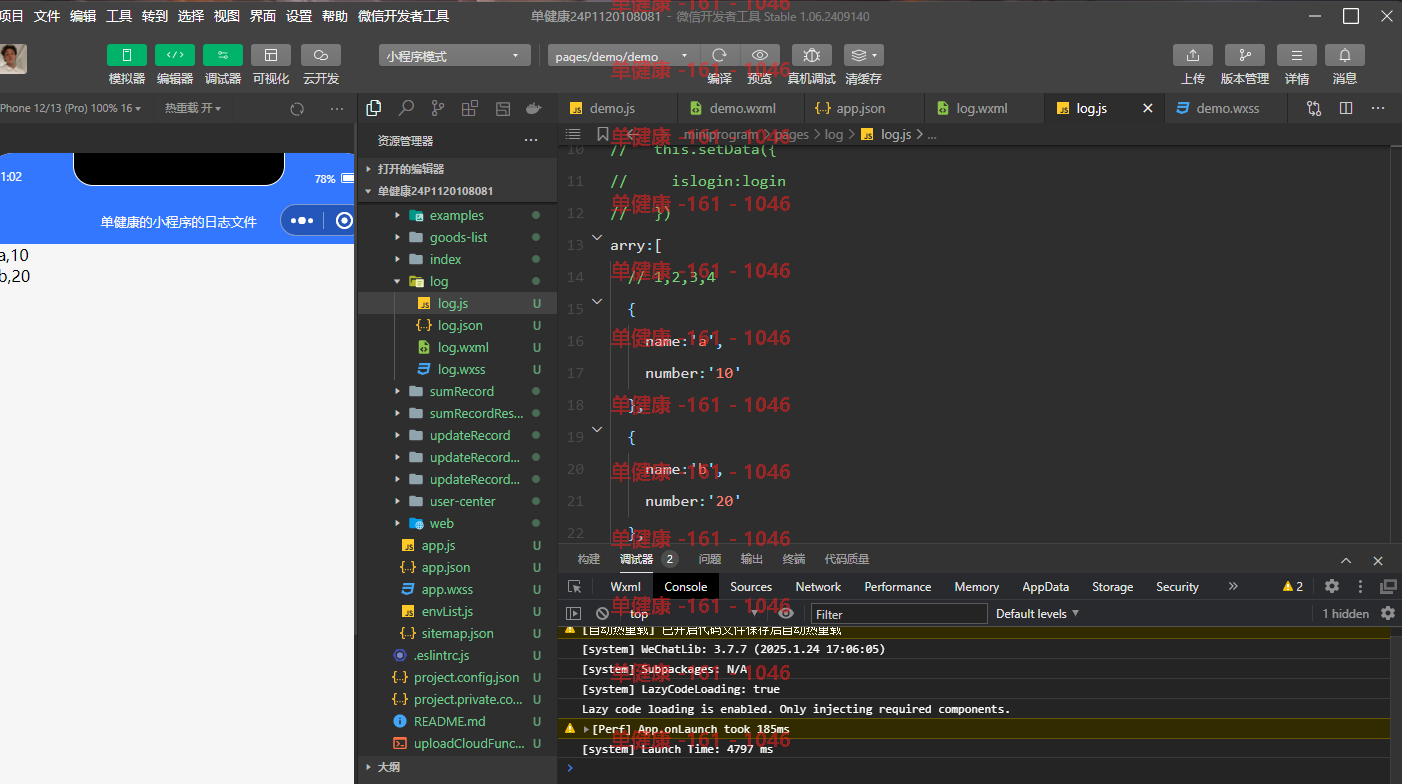Open the Visualization (可视化) tool
The image size is (1402, 784).
click(x=271, y=56)
